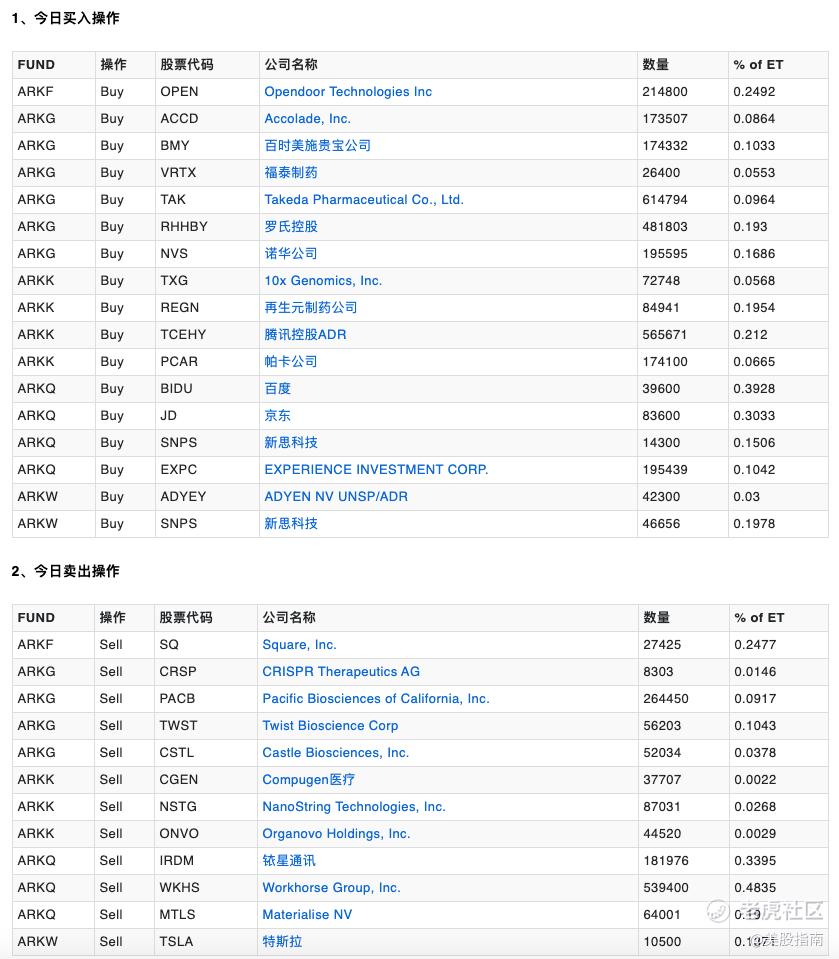Open the Square, Inc. link
The height and width of the screenshot is (959, 839).
[x=300, y=645]
